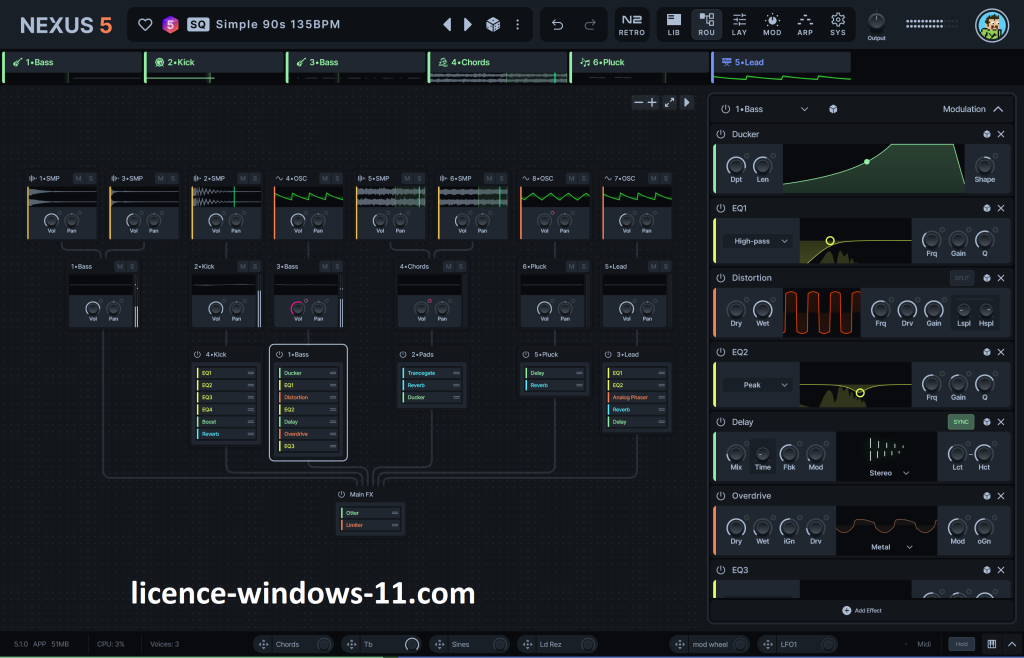Randomize the Ducker effect with its dice icon

986,134
